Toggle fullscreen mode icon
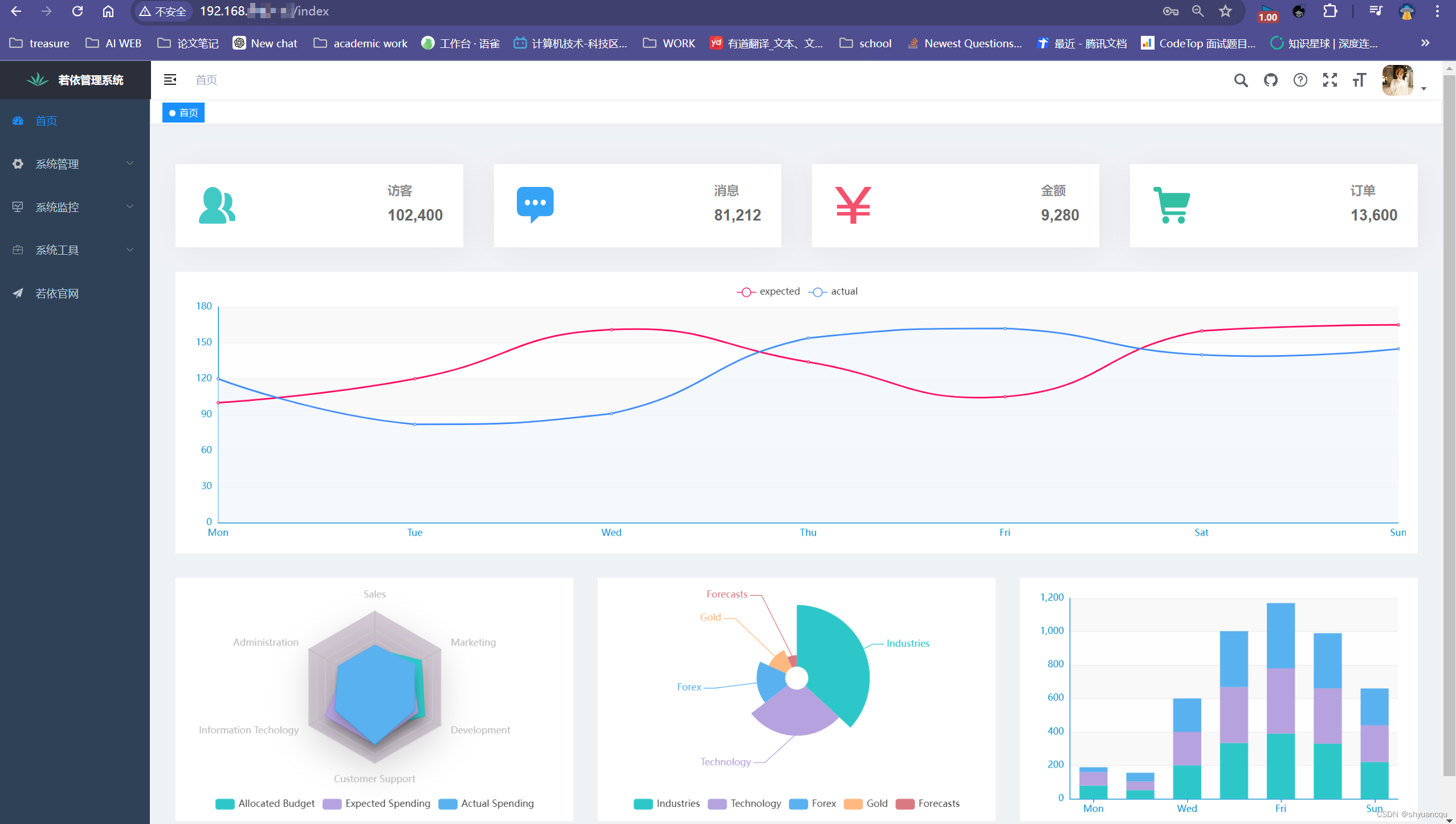The width and height of the screenshot is (1456, 824). [1329, 80]
